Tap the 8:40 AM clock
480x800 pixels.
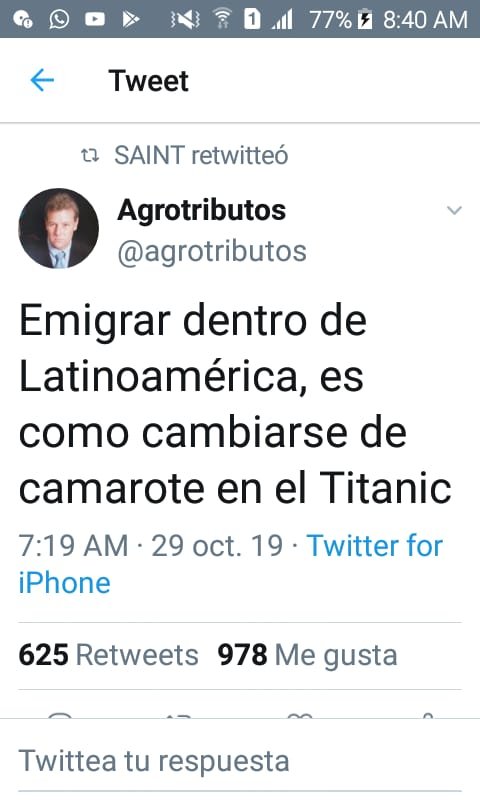coord(425,20)
